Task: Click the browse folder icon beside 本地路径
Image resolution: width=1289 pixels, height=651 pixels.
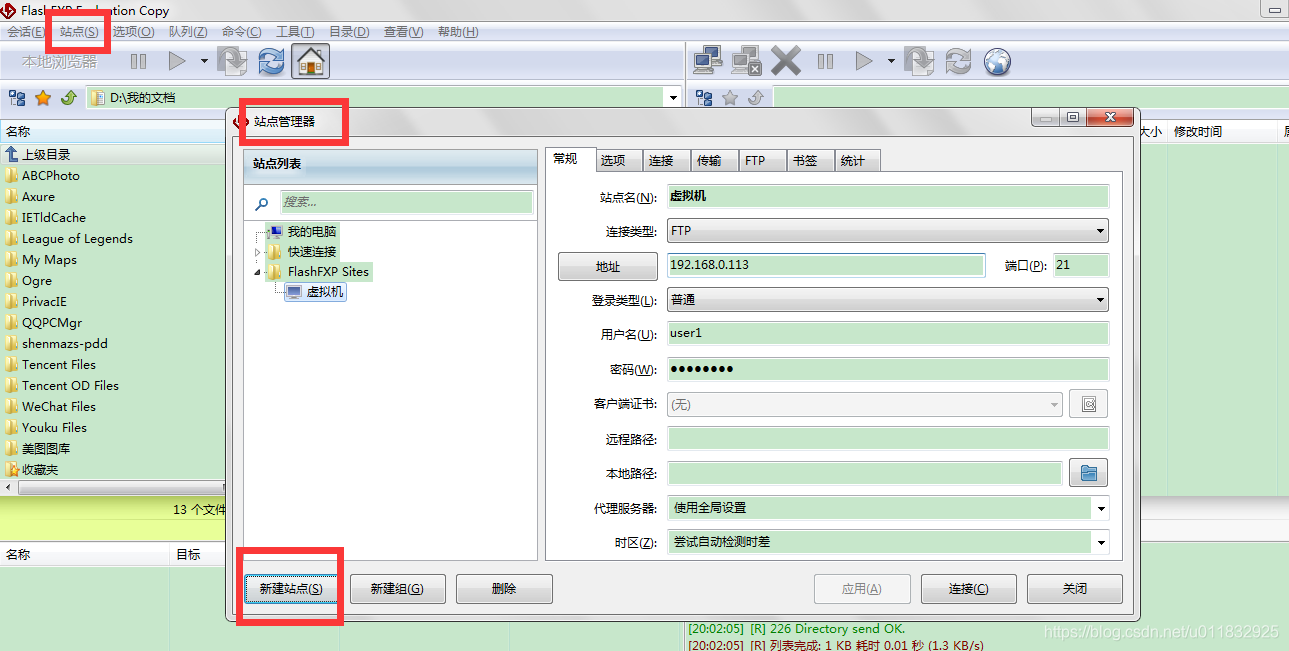Action: [x=1089, y=473]
